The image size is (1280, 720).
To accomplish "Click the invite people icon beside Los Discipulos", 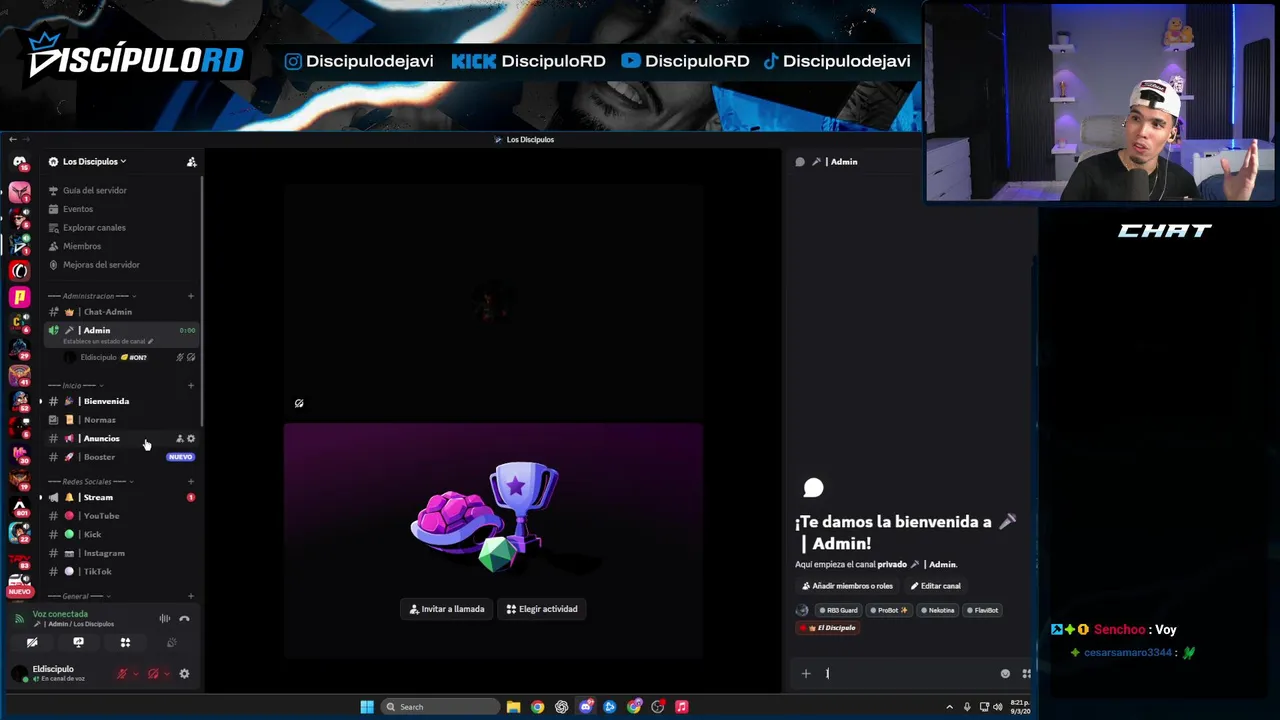I will (191, 162).
